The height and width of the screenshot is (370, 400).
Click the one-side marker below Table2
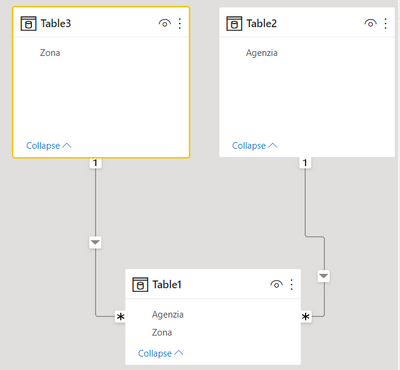coord(305,163)
